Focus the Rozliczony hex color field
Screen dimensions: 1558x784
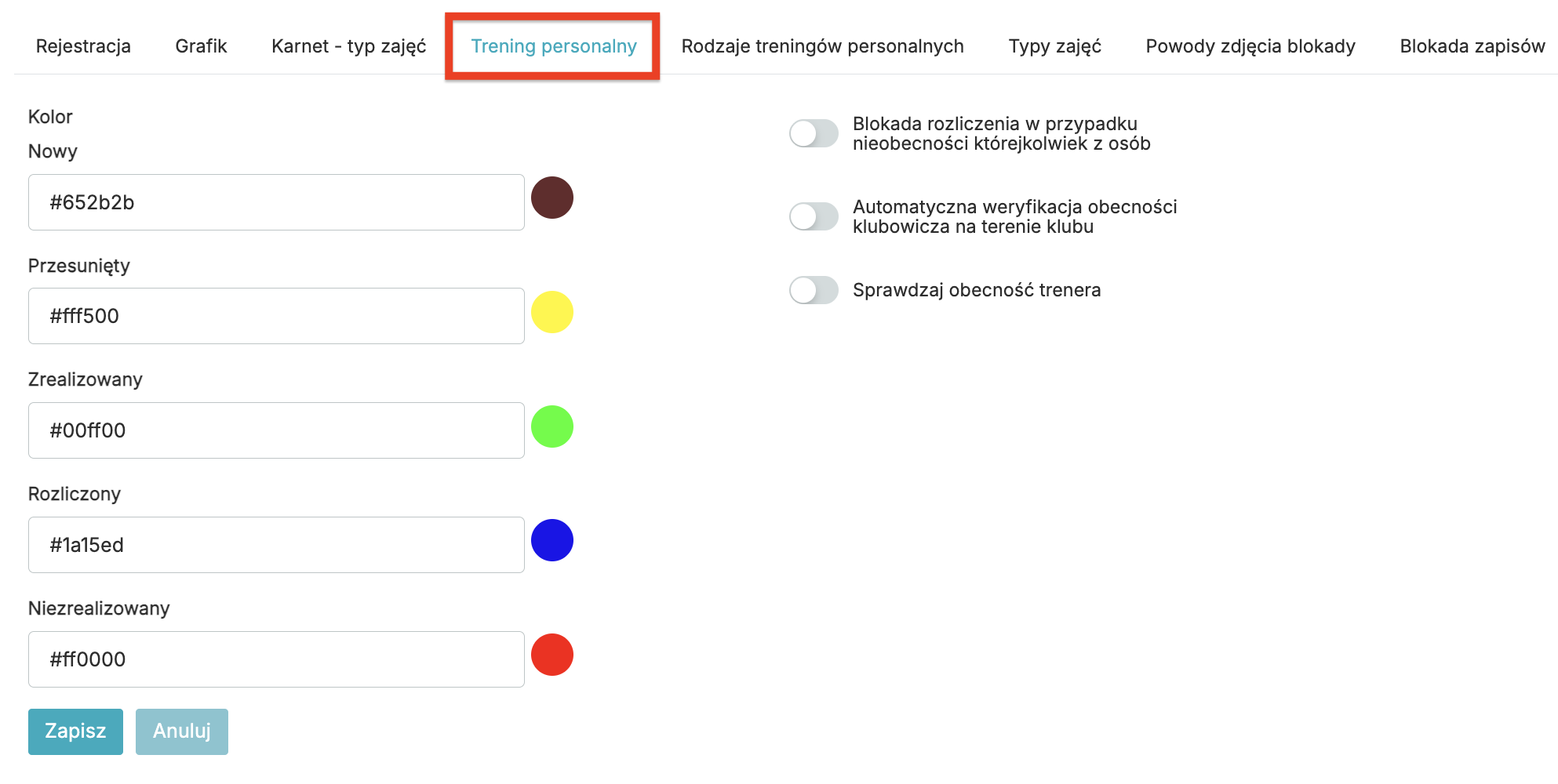[276, 545]
